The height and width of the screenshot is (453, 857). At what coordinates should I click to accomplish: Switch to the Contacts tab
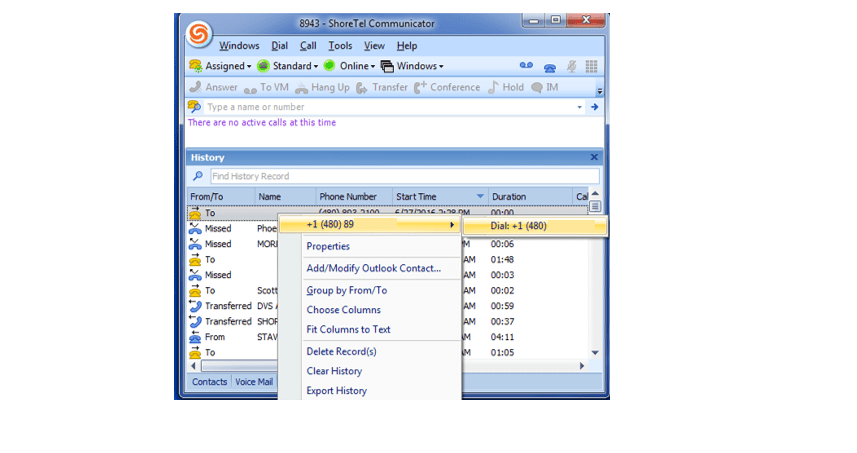[x=209, y=382]
